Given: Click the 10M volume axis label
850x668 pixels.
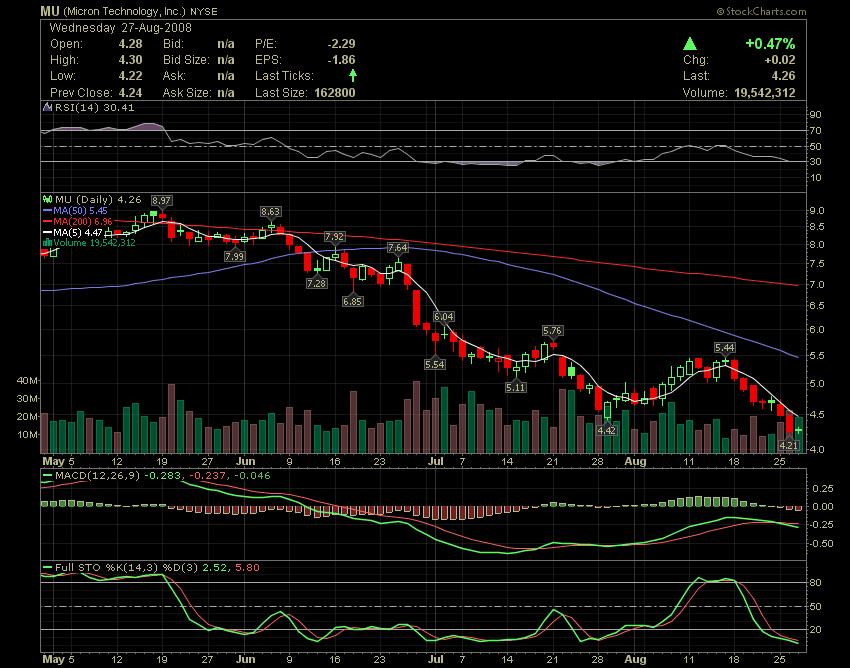Looking at the screenshot, I should [x=27, y=435].
